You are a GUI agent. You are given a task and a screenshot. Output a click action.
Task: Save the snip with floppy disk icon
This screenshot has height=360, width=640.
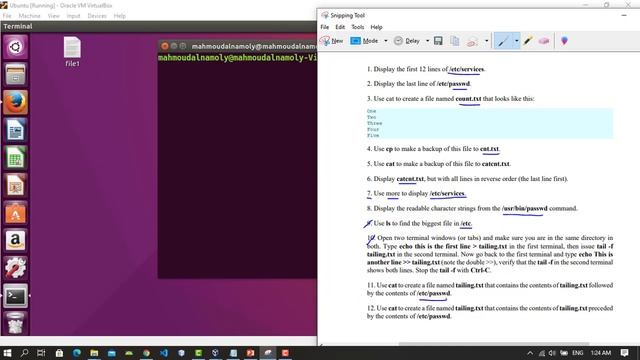point(438,41)
